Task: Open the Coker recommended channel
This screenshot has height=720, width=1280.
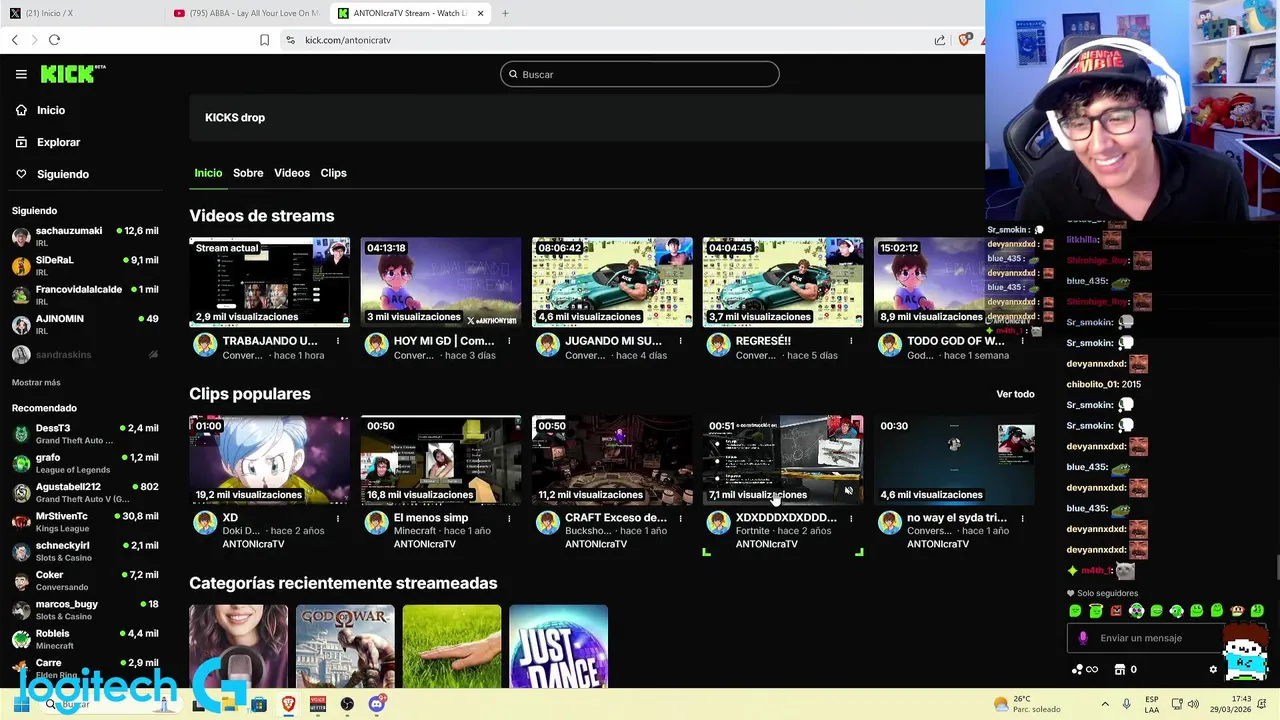Action: coord(85,581)
